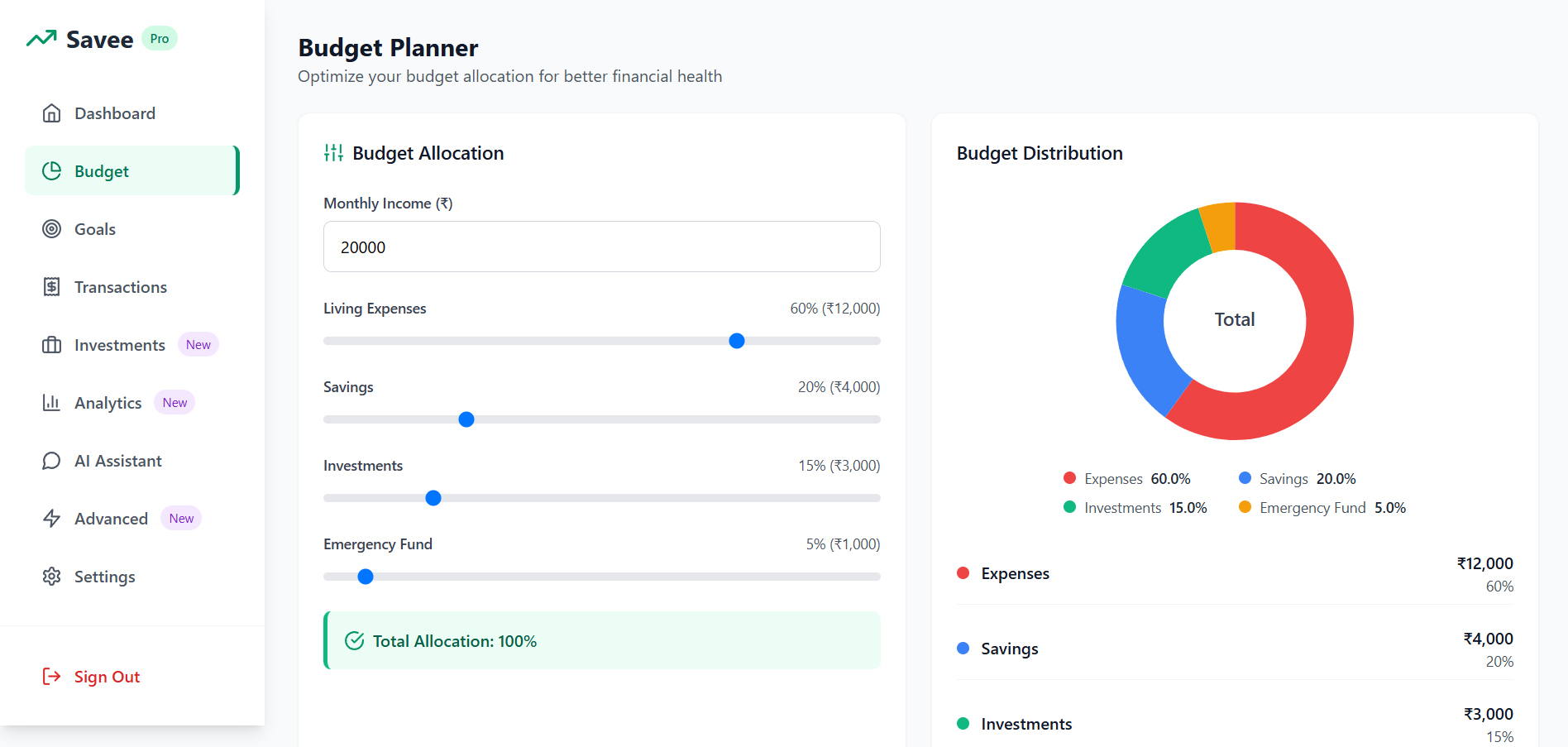Click the AI Assistant chat bubble icon

pyautogui.click(x=51, y=461)
